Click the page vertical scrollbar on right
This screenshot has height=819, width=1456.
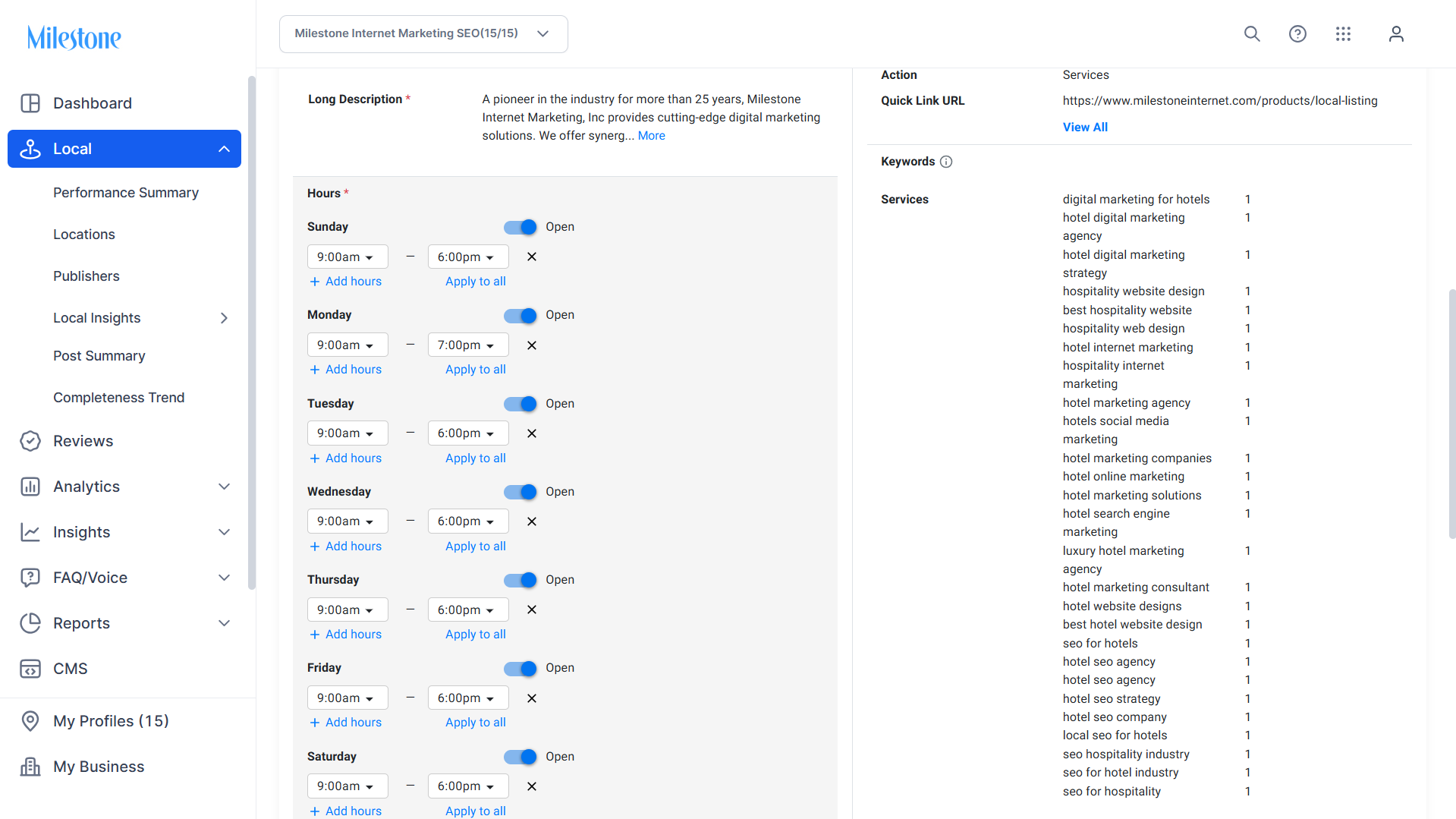[x=1452, y=414]
